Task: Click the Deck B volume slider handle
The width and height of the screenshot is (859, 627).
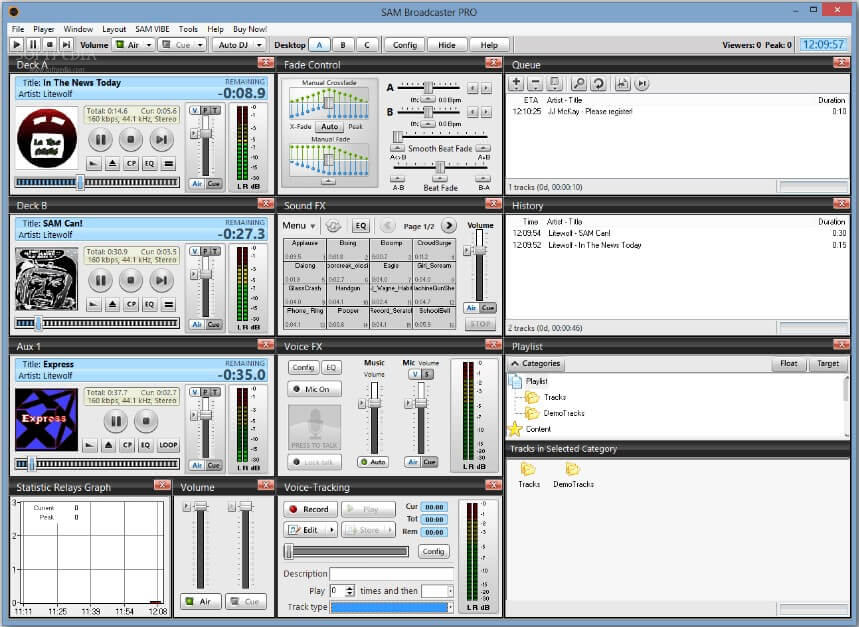Action: click(205, 274)
